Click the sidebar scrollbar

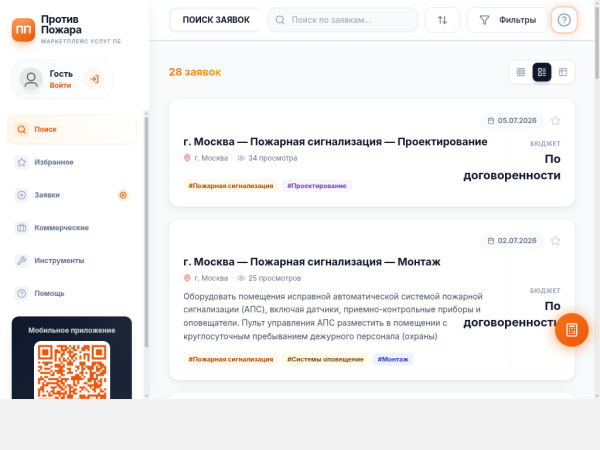(146, 232)
